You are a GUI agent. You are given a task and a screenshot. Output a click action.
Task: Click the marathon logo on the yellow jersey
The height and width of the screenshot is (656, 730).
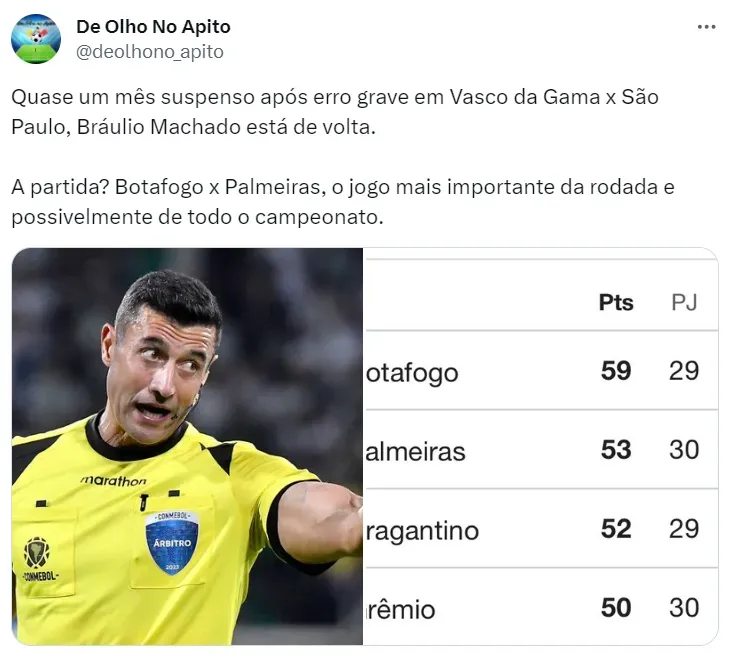(x=113, y=480)
